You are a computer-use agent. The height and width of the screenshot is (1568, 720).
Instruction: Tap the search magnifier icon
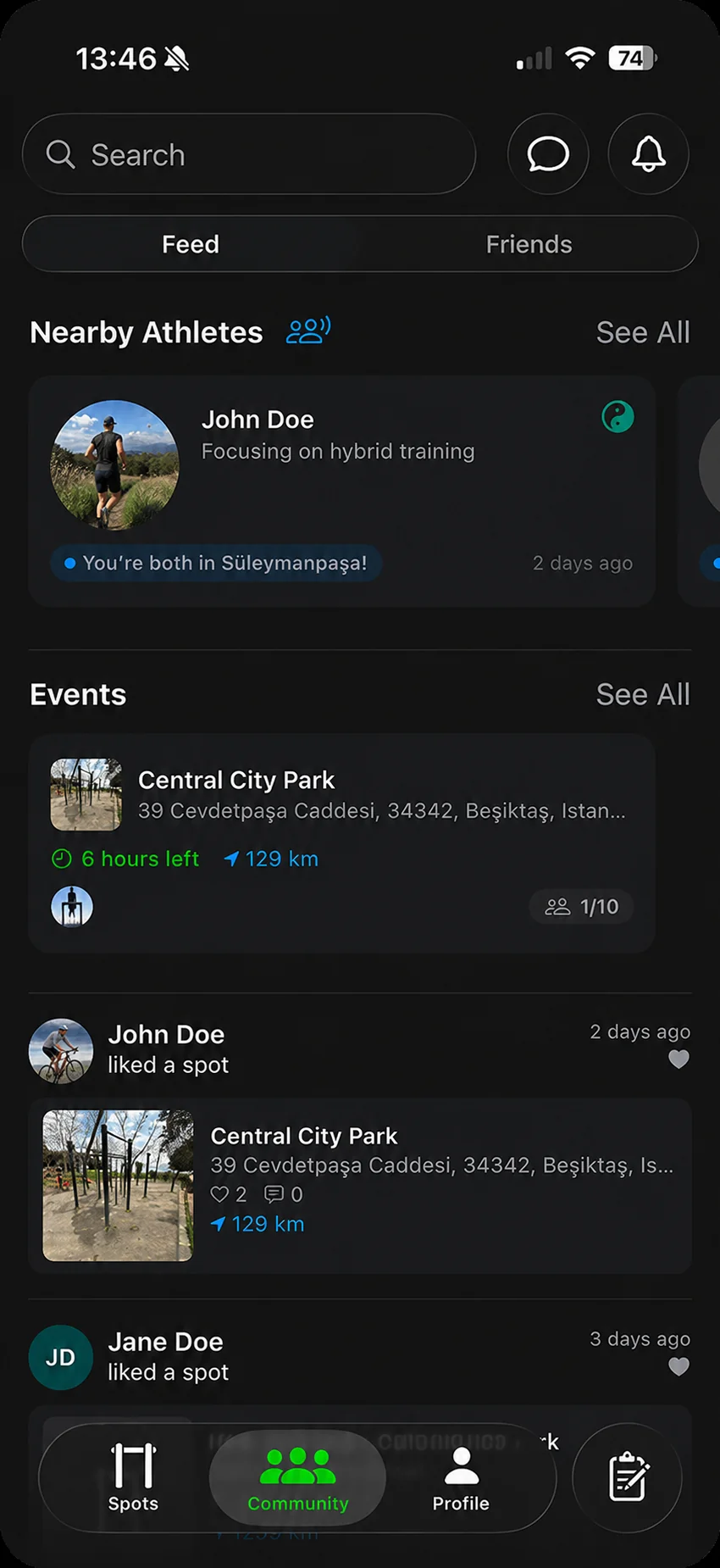60,154
